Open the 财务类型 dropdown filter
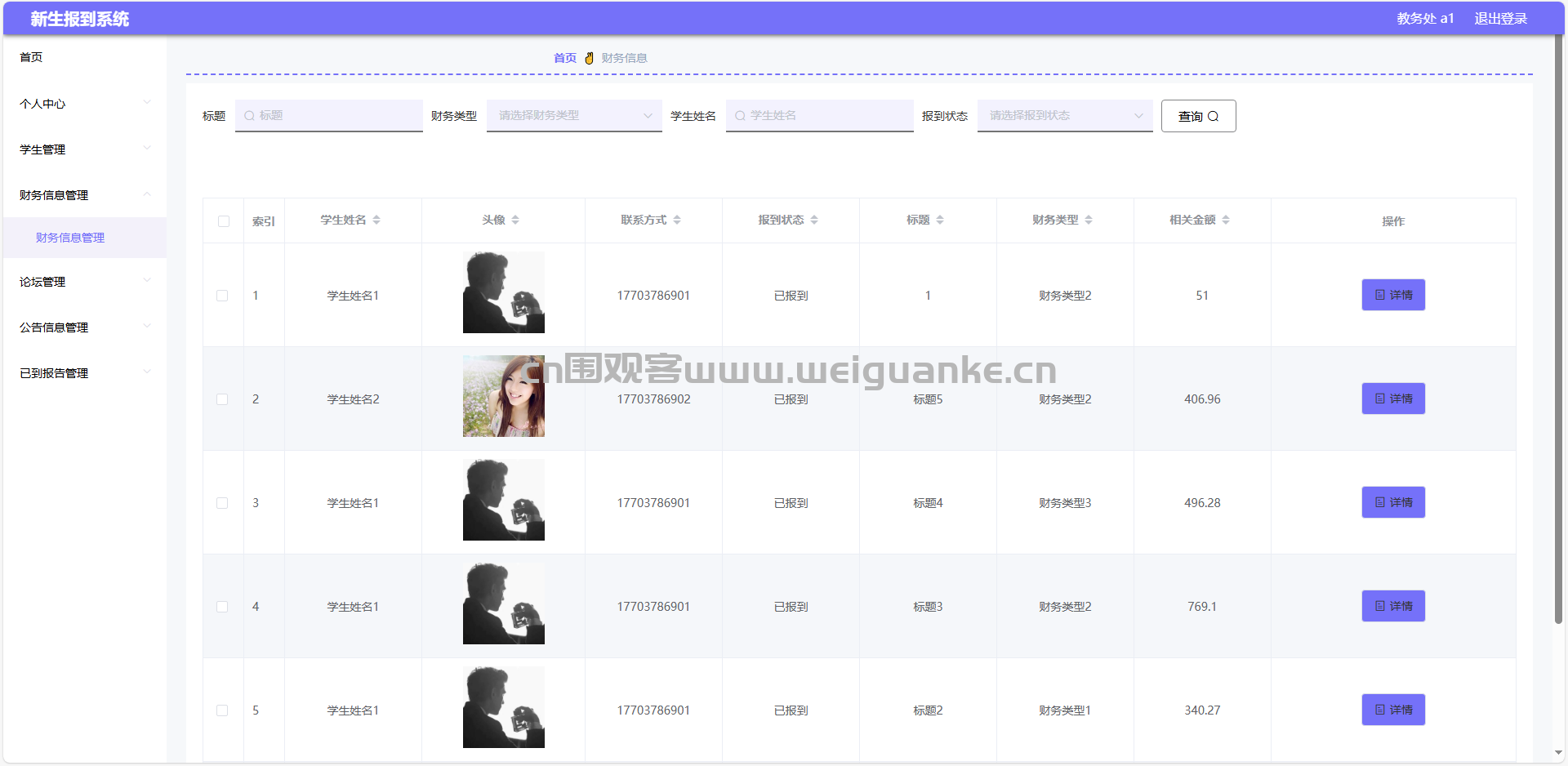This screenshot has width=1568, height=766. (574, 116)
